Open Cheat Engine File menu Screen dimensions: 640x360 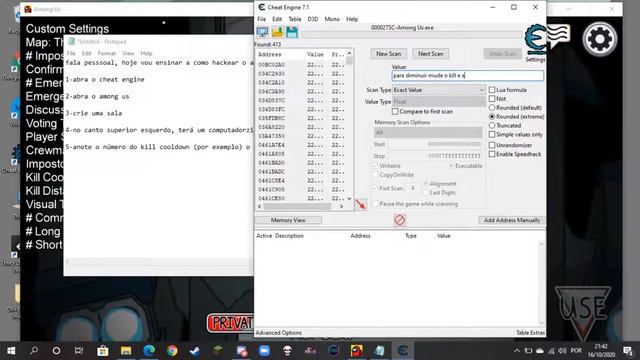(262, 19)
